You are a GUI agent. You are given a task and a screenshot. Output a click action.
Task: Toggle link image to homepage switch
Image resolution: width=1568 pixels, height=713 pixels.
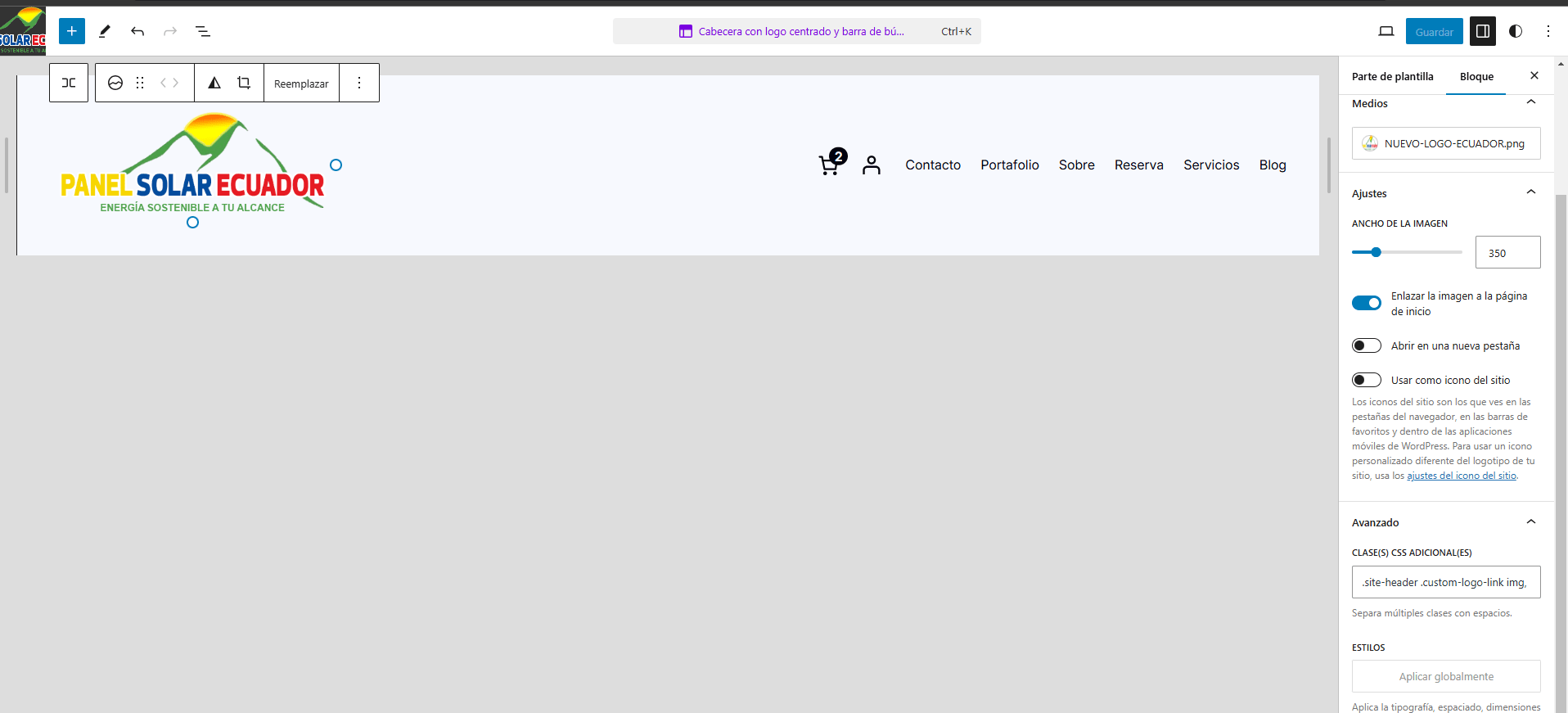coord(1367,303)
